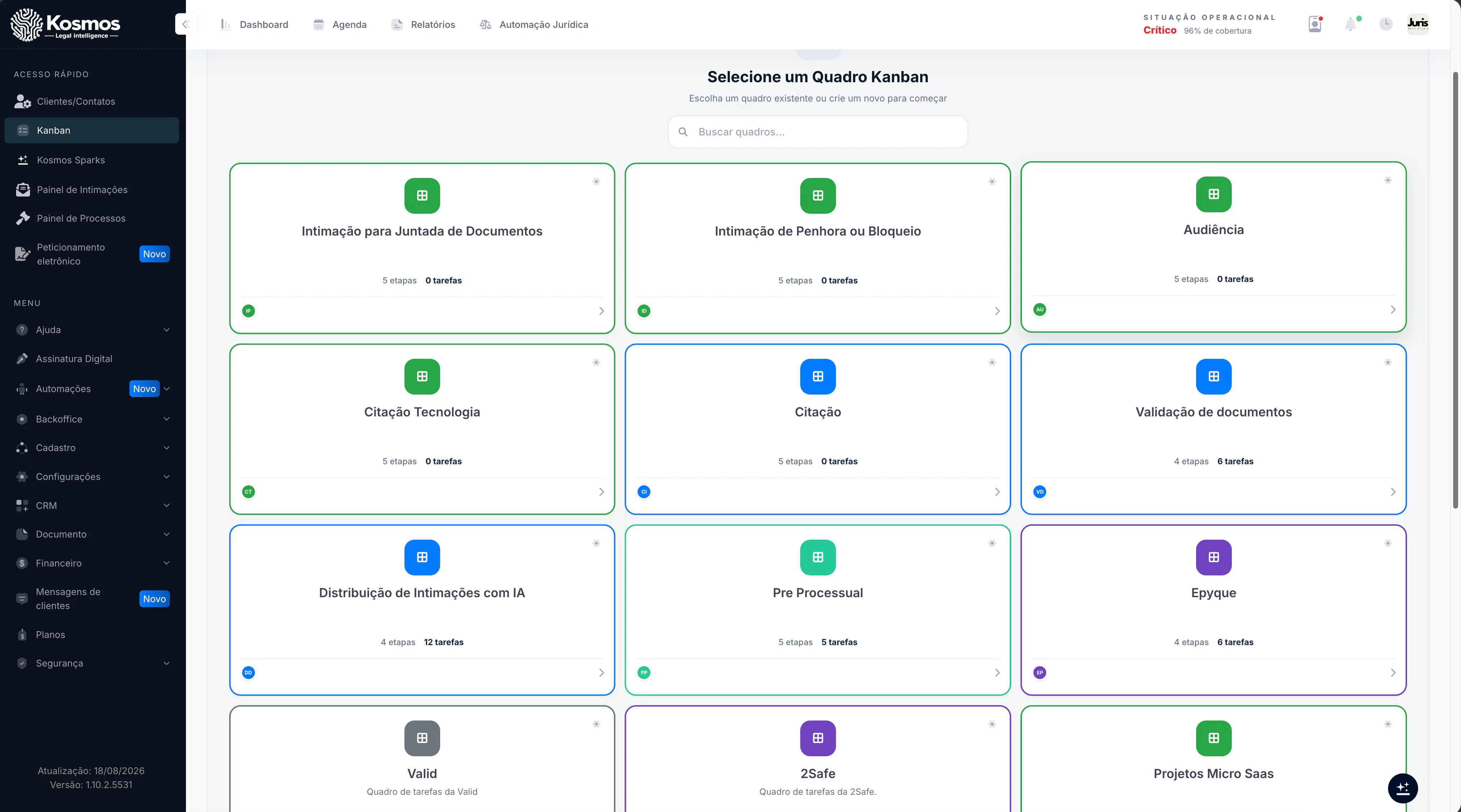Viewport: 1461px width, 812px height.
Task: Expand the Cadastro menu
Action: point(92,448)
